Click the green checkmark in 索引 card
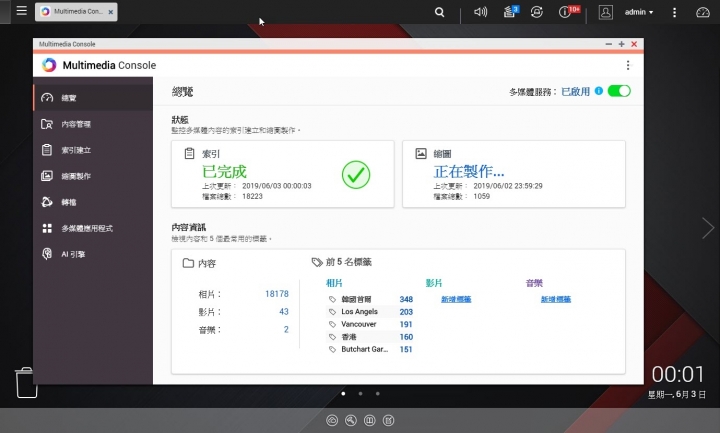The width and height of the screenshot is (720, 433). click(356, 174)
